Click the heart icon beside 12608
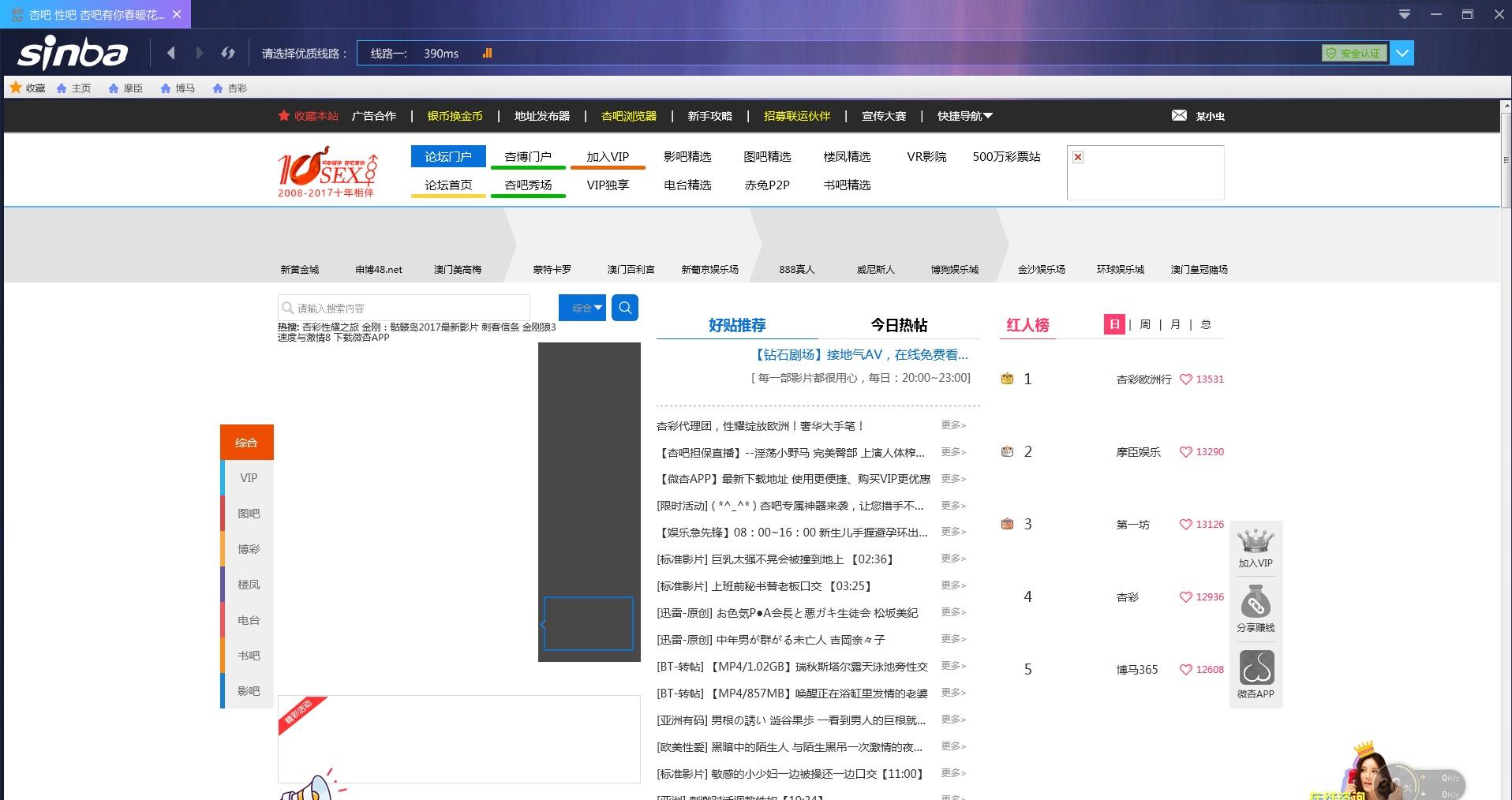This screenshot has width=1512, height=800. coord(1185,670)
